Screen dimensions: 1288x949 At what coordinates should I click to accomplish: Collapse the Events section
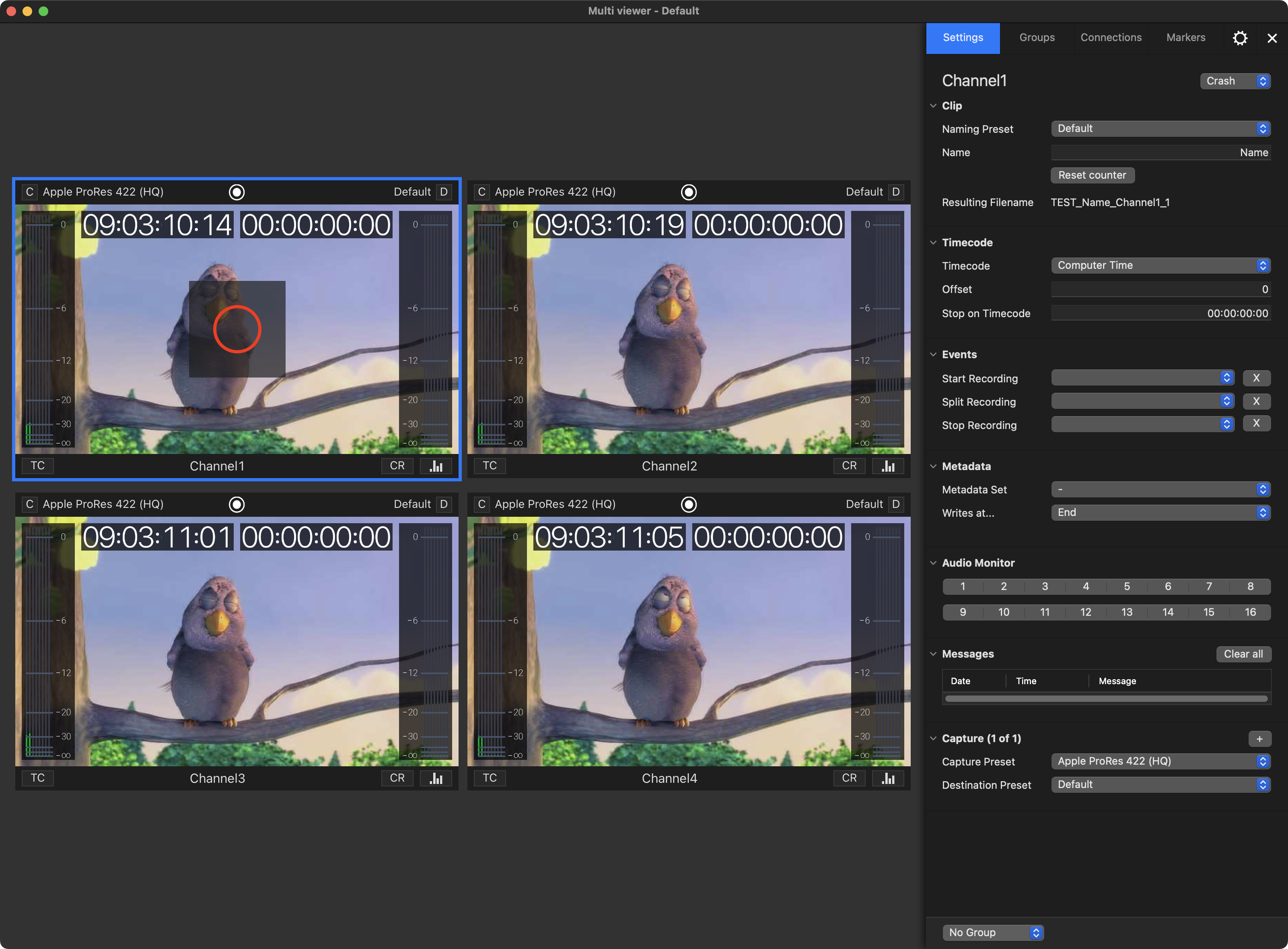(933, 355)
